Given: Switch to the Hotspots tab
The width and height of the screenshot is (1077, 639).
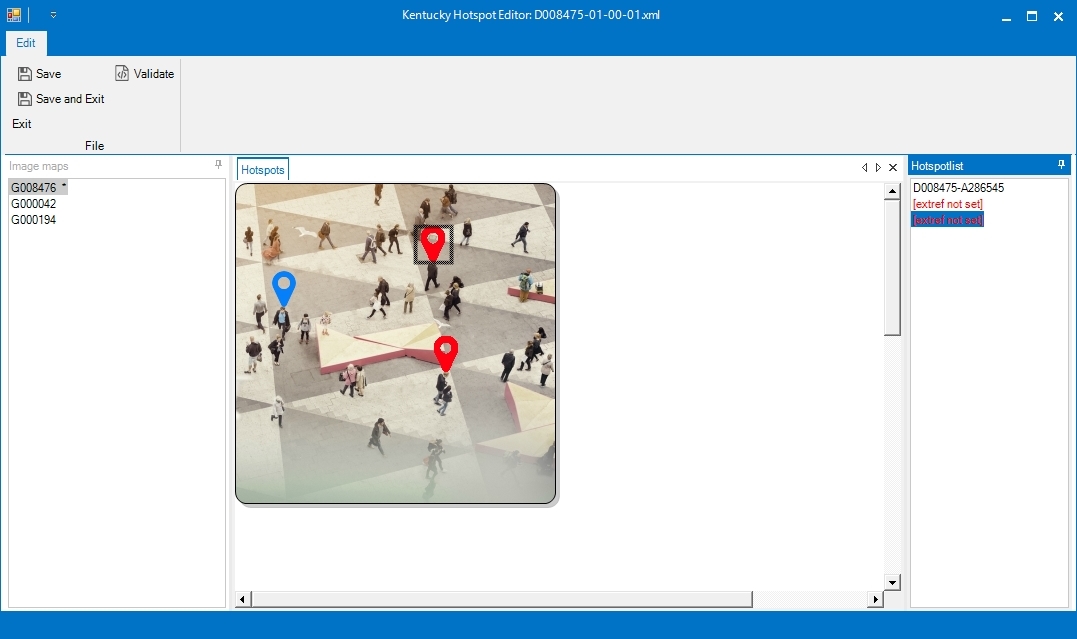Looking at the screenshot, I should point(263,170).
